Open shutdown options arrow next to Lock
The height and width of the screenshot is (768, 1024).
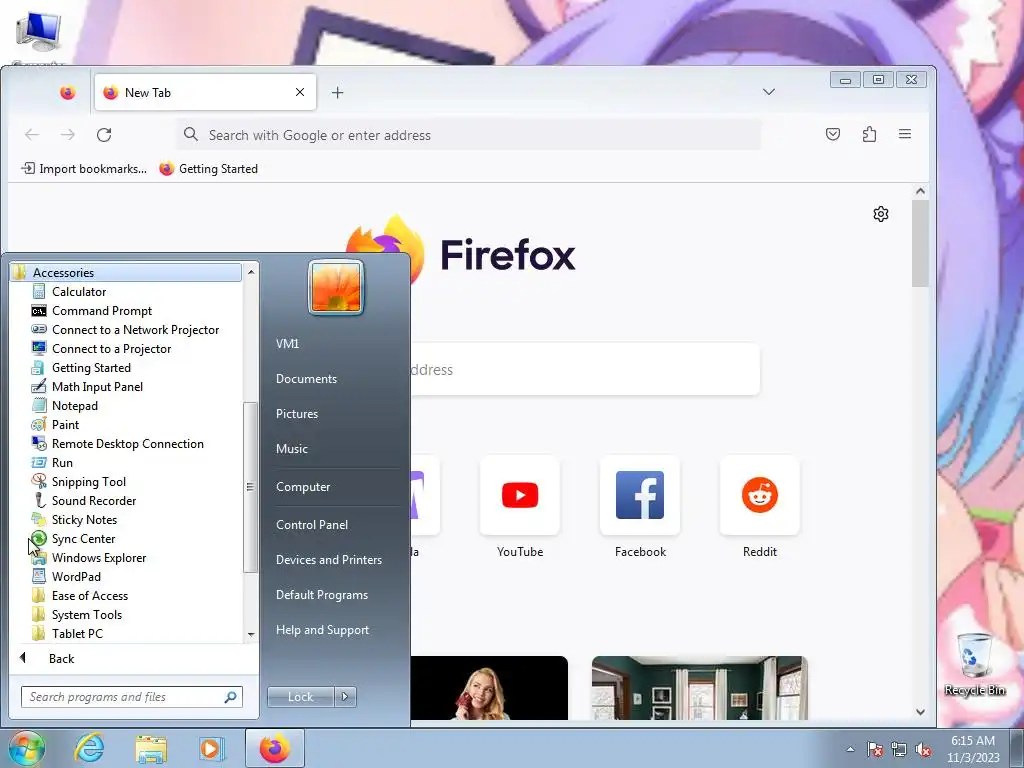pos(345,697)
